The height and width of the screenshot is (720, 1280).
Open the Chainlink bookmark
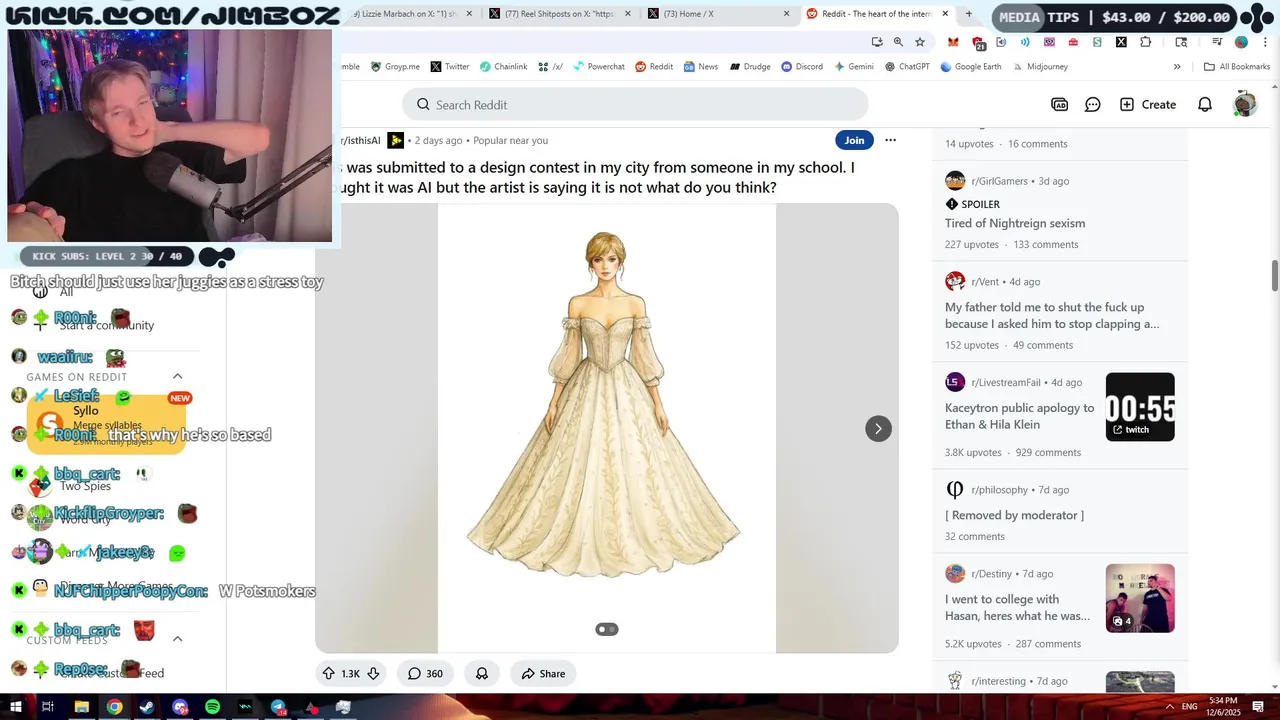(503, 67)
